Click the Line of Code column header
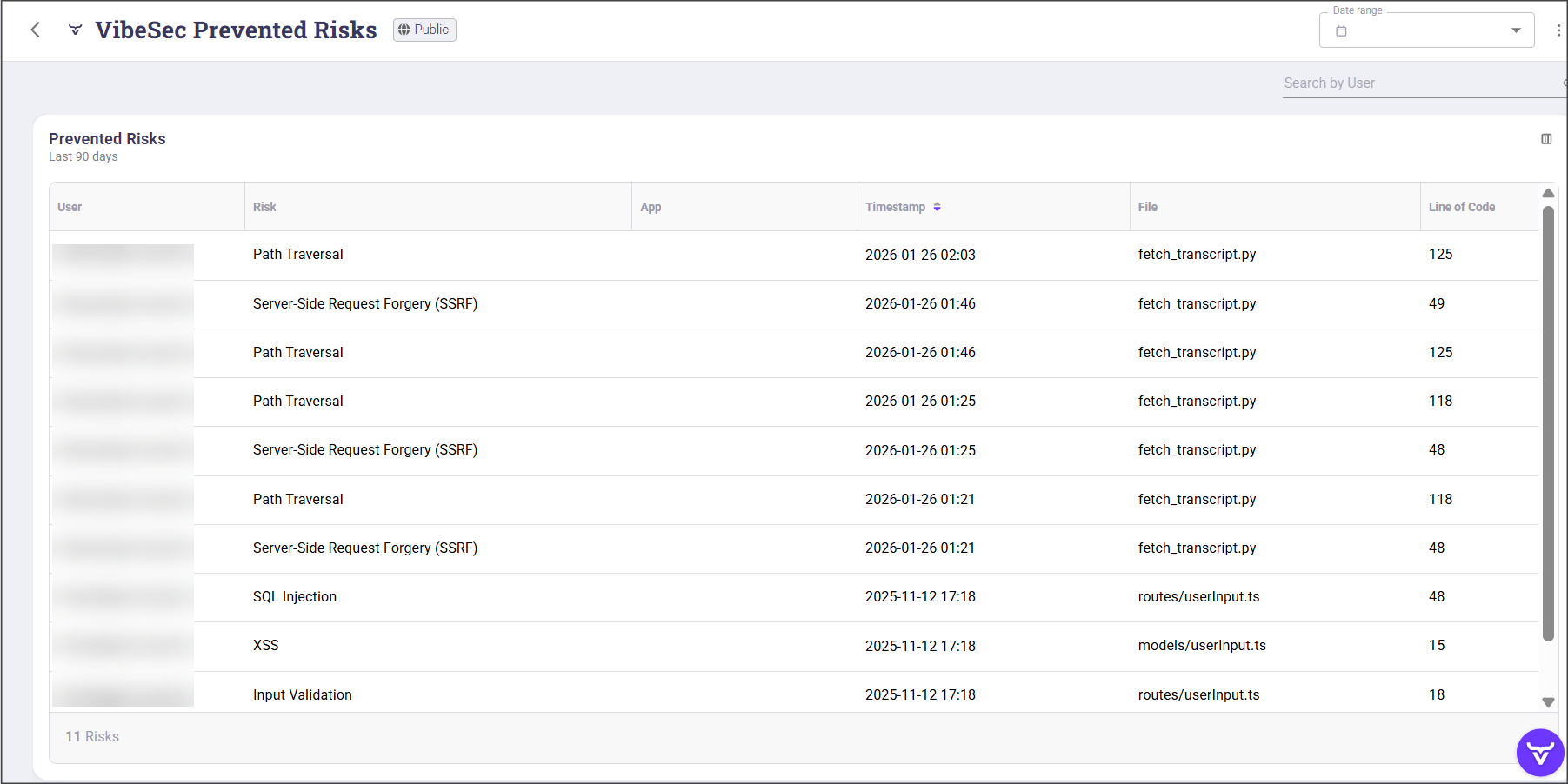 (x=1461, y=207)
